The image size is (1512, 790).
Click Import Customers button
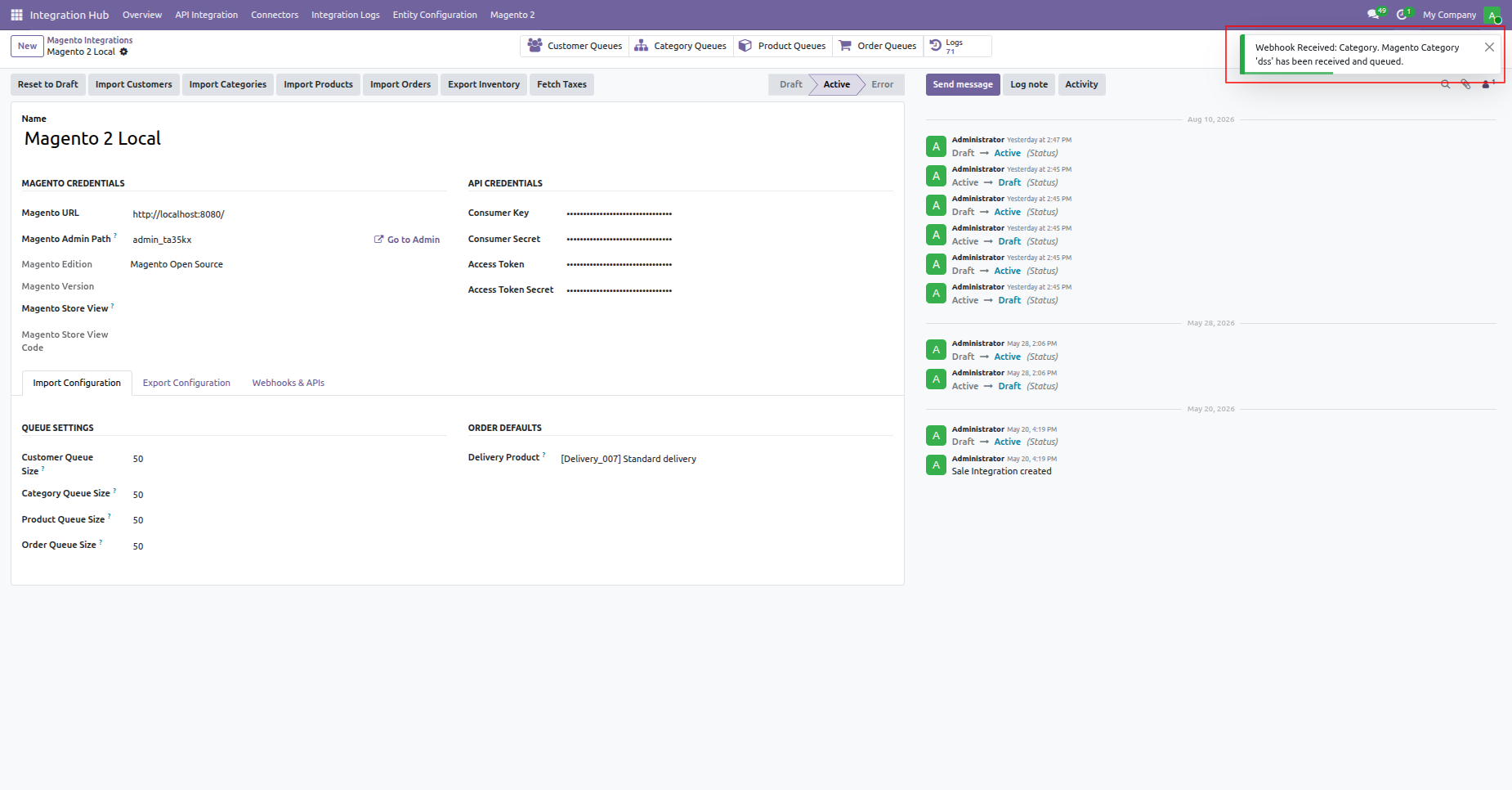[134, 84]
